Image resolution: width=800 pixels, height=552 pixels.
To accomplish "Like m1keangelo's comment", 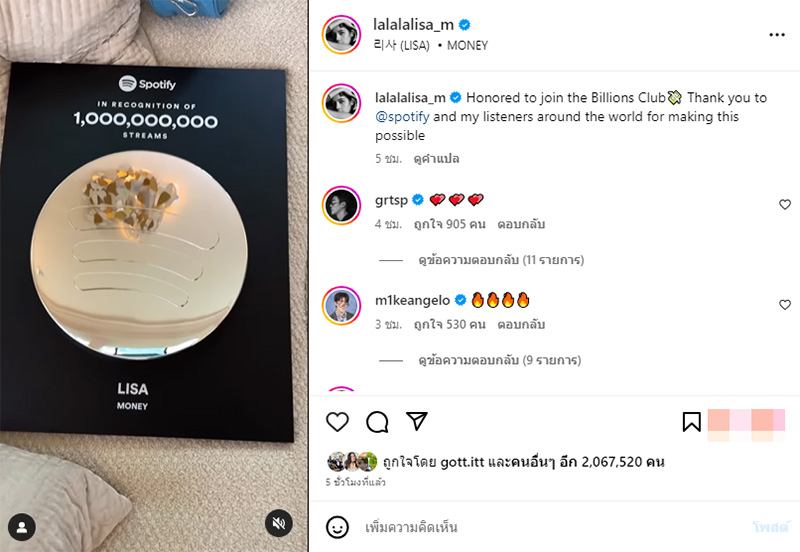I will (785, 305).
